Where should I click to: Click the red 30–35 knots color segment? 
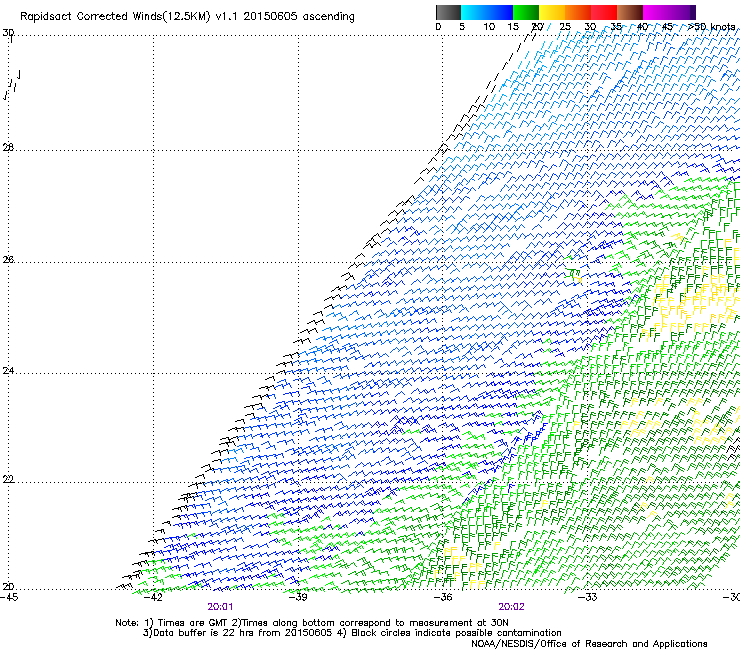[604, 12]
